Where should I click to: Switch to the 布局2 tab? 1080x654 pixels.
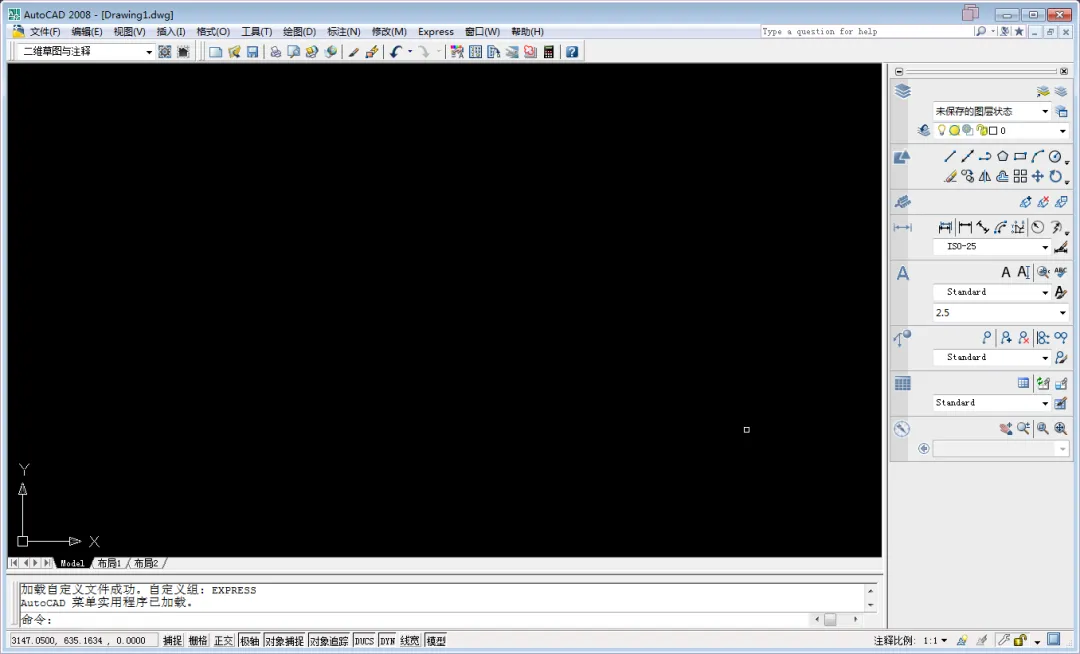click(x=146, y=563)
